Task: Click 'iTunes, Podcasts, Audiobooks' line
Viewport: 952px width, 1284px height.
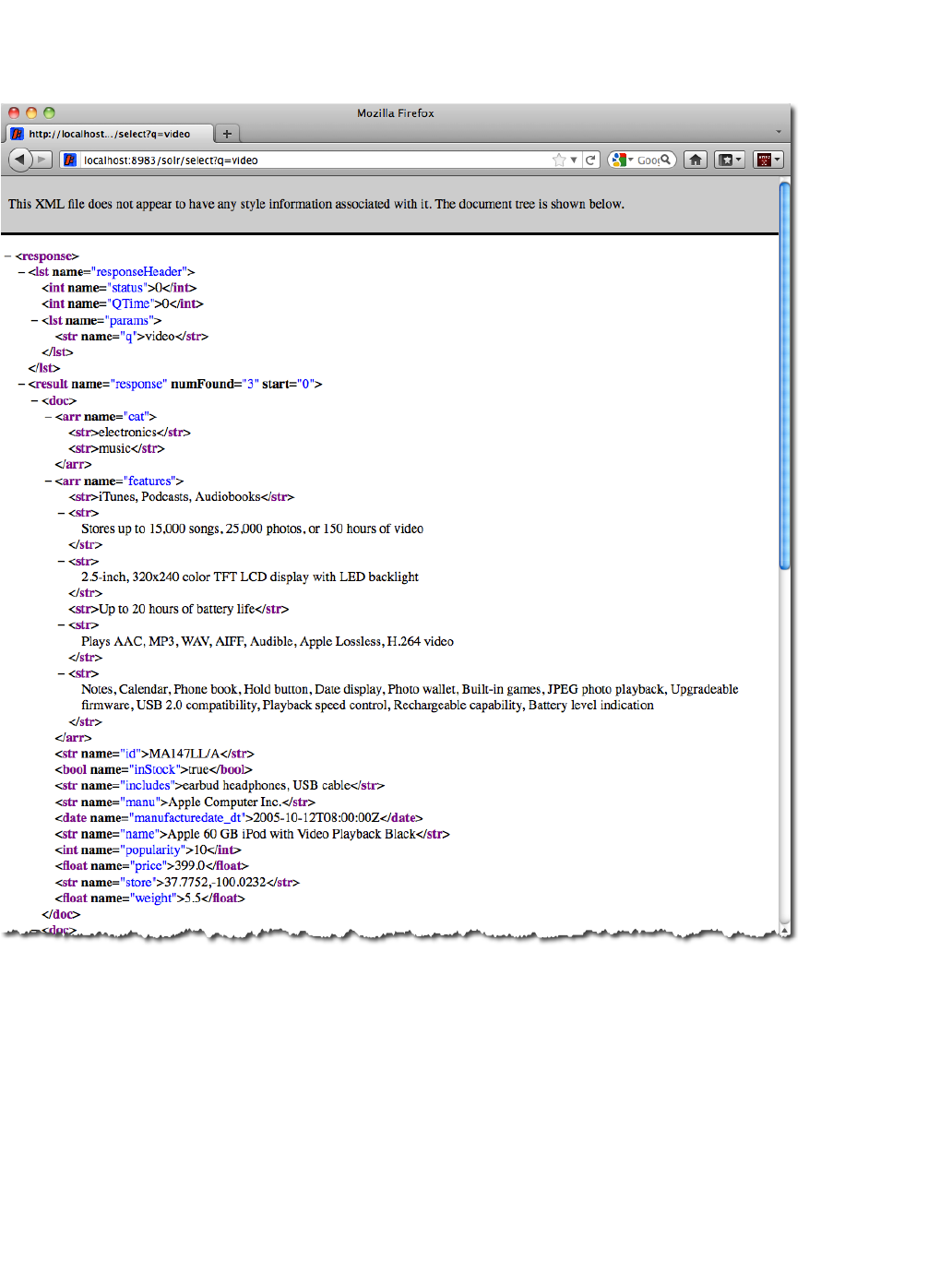Action: click(x=182, y=497)
